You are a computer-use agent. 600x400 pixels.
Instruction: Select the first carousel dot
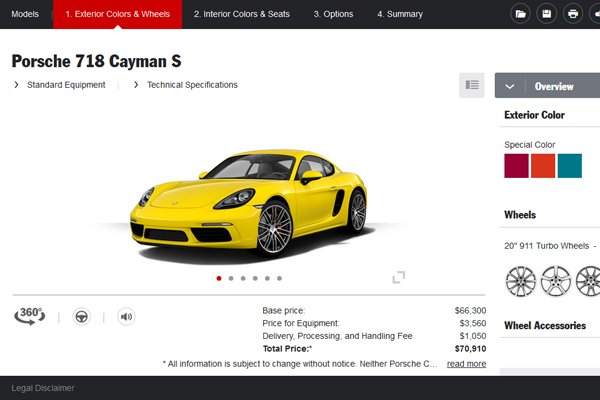(x=219, y=278)
